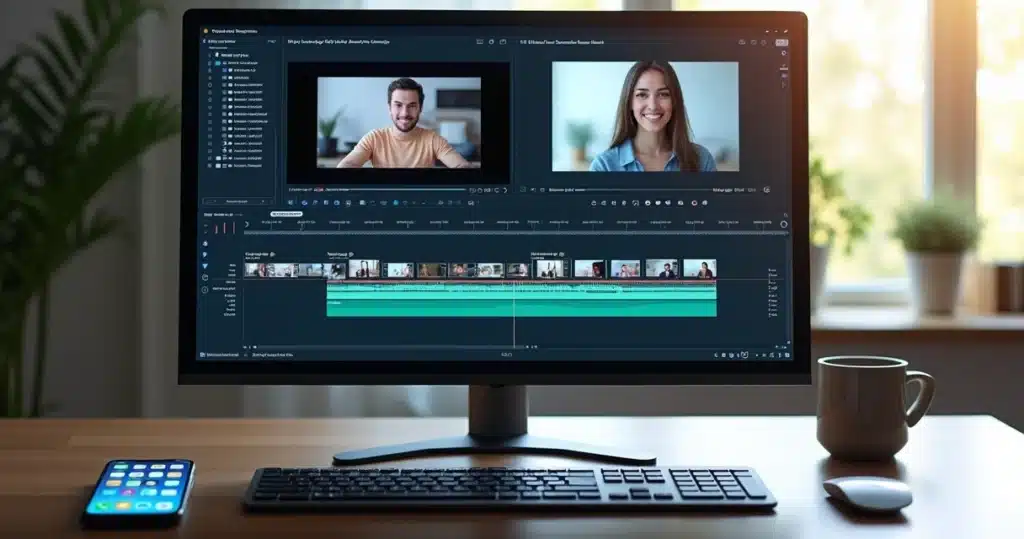
Task: Select the blue triangle tool in timeline sidebar
Action: pyautogui.click(x=205, y=266)
